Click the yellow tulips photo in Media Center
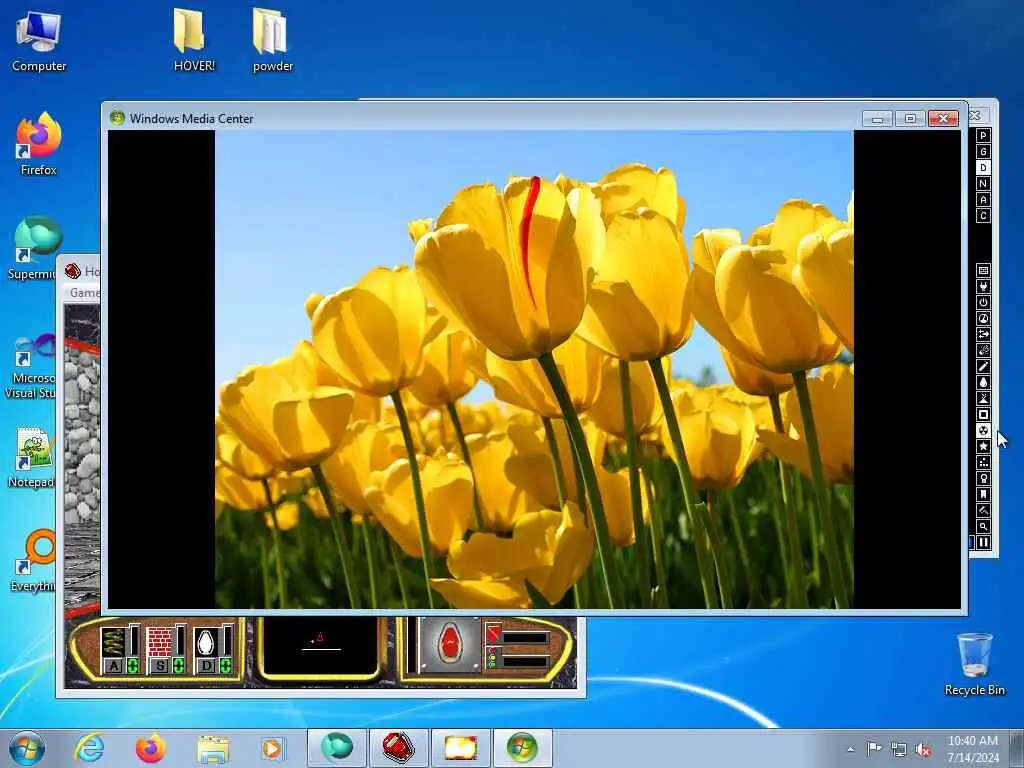The width and height of the screenshot is (1024, 768). click(x=534, y=369)
